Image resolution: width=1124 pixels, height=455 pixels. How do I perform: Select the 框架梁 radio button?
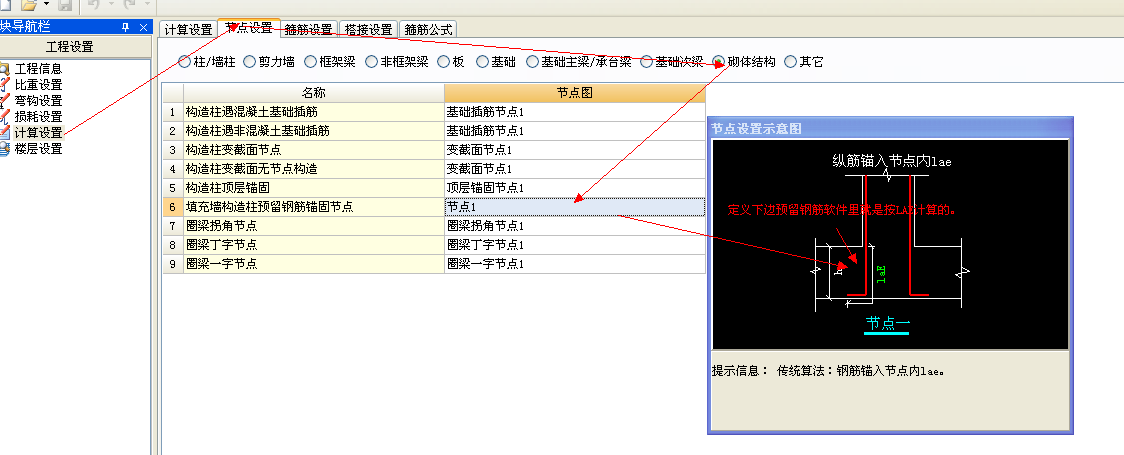click(310, 62)
